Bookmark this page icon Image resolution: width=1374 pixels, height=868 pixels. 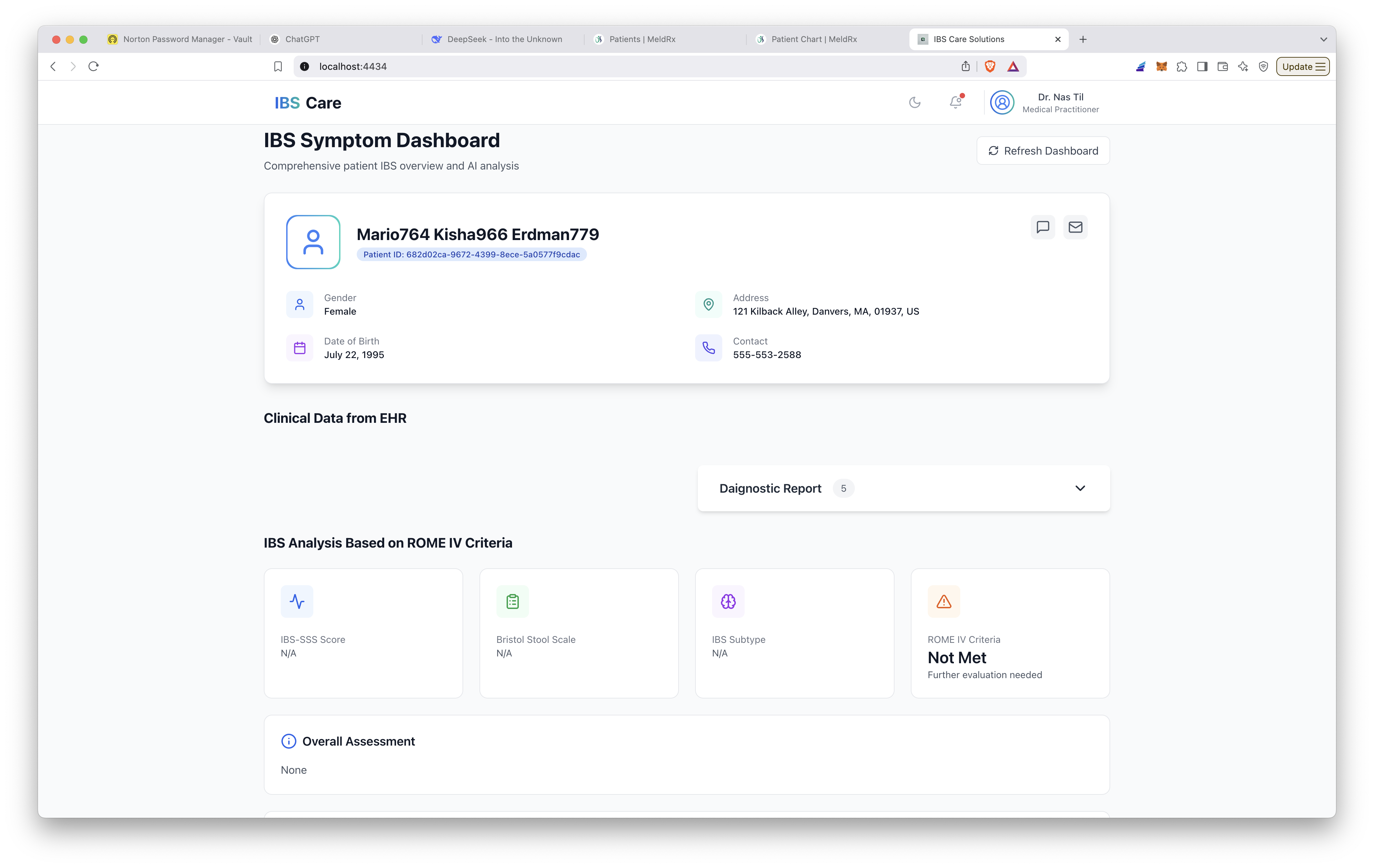tap(278, 67)
